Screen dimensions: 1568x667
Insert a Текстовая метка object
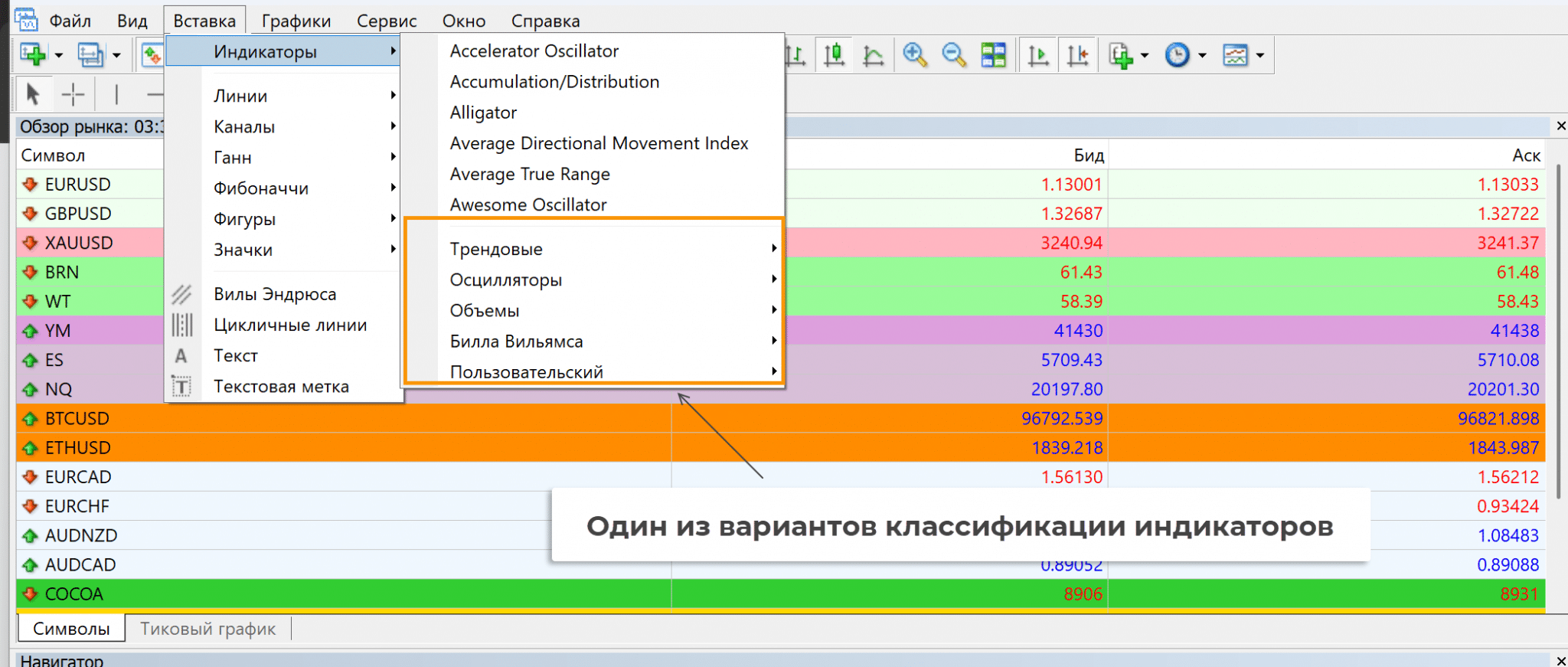(281, 387)
